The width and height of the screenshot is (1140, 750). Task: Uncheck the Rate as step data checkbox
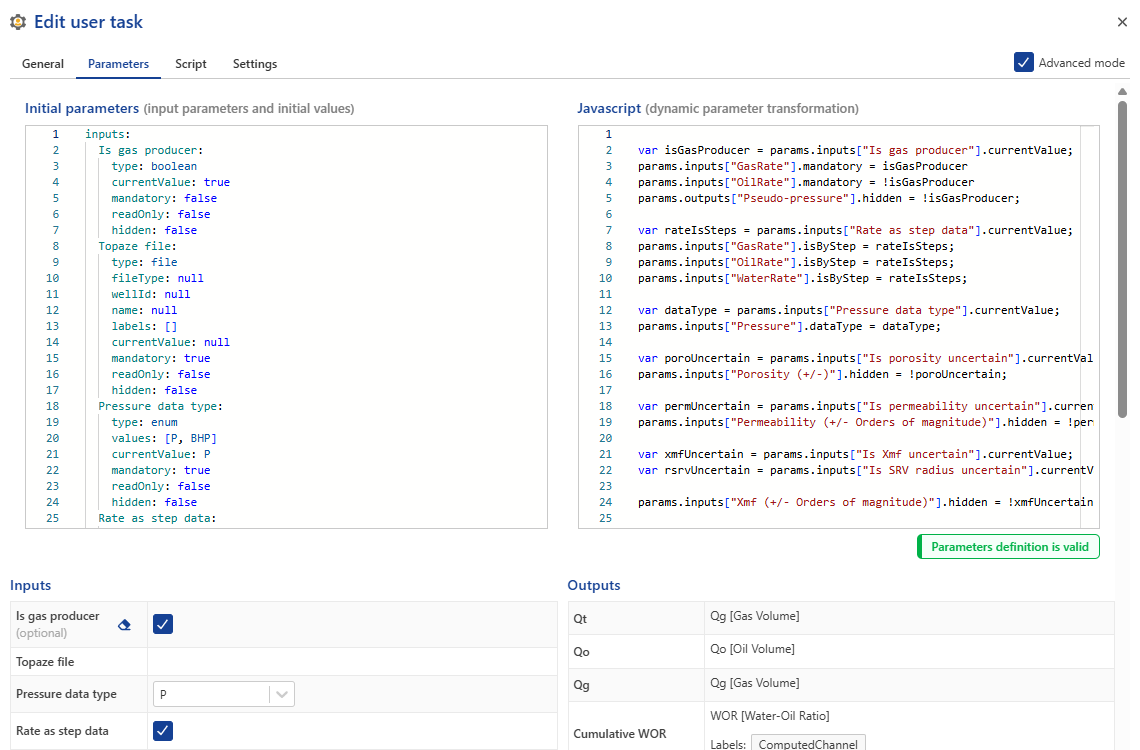click(163, 731)
